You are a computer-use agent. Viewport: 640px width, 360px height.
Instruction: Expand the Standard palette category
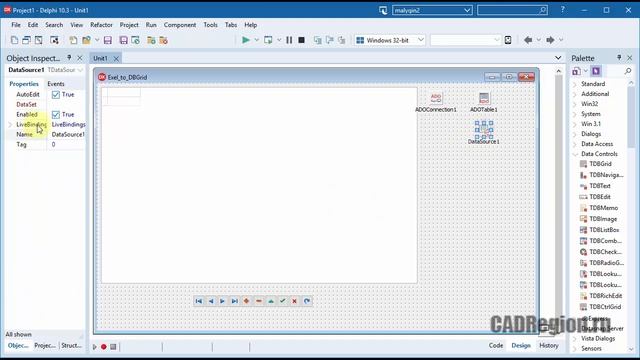tap(575, 84)
